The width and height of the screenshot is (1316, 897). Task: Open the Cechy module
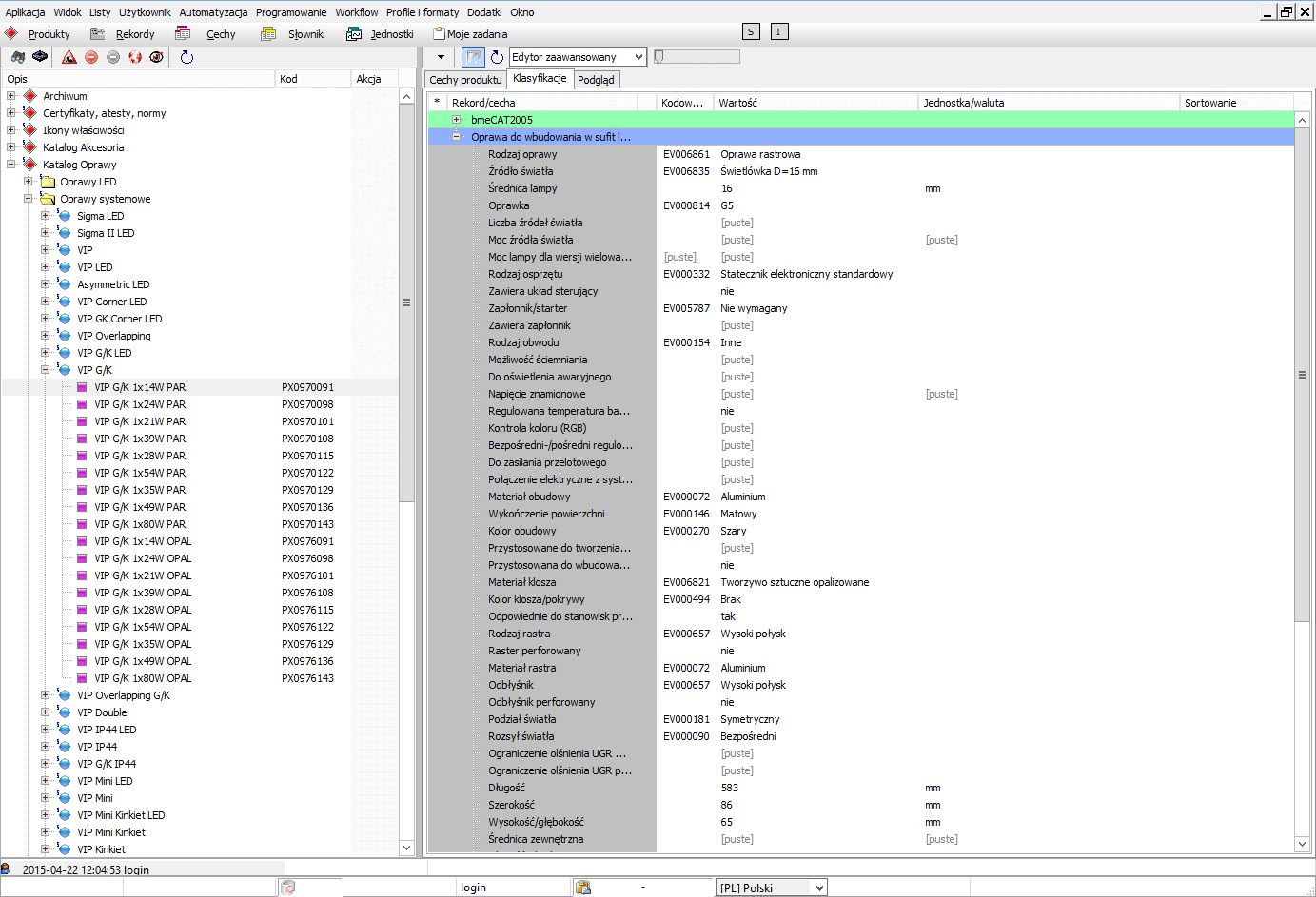click(207, 33)
